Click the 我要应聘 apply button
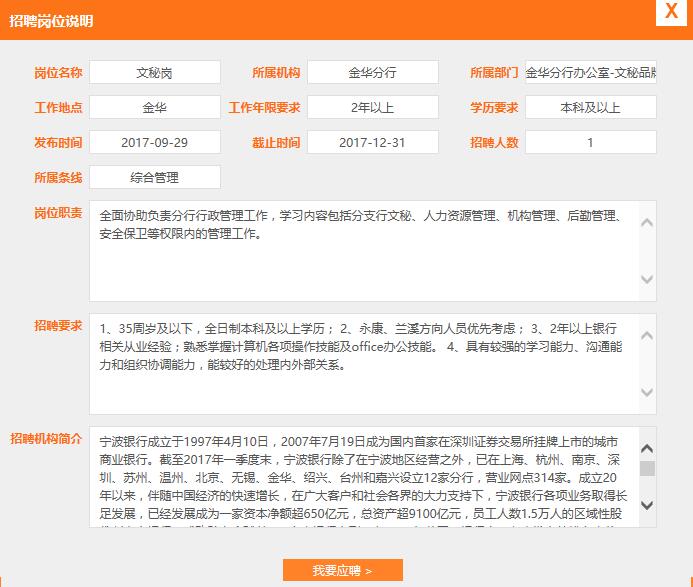 coord(342,570)
